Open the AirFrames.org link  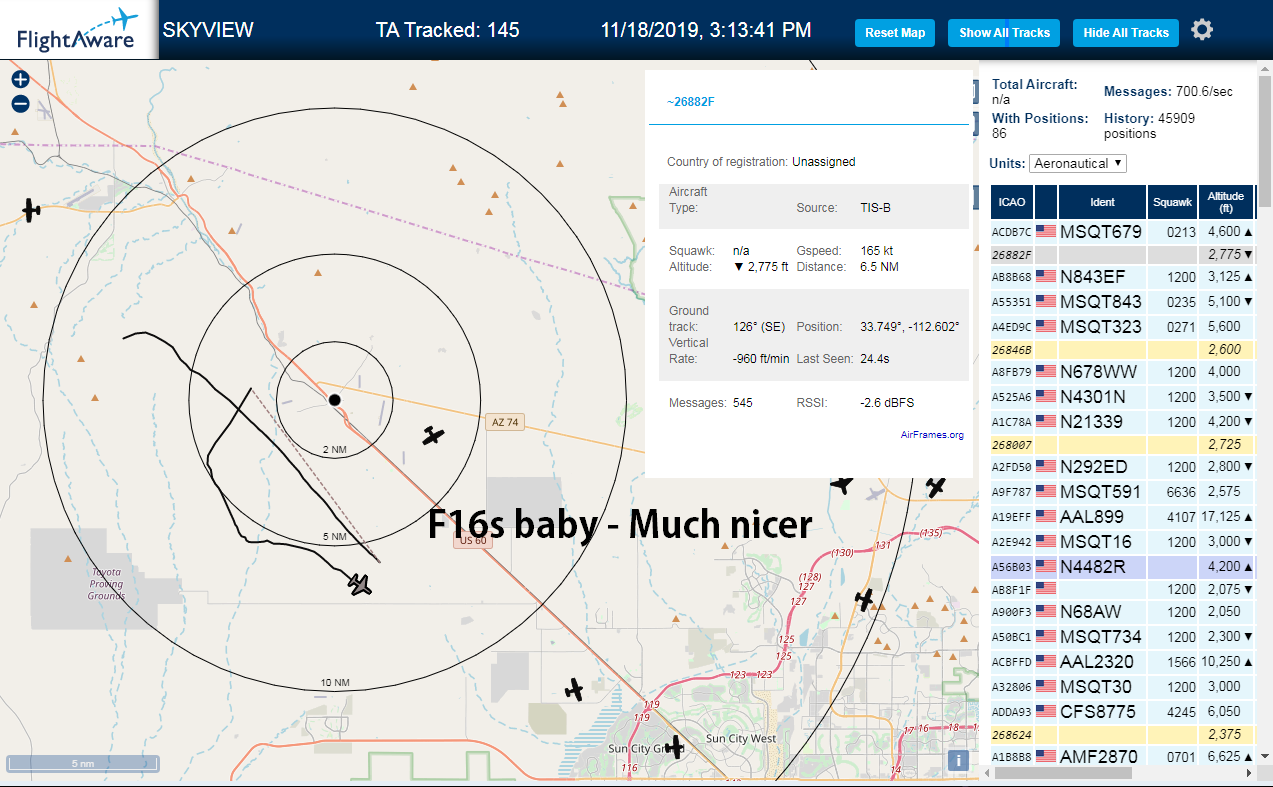[x=932, y=435]
